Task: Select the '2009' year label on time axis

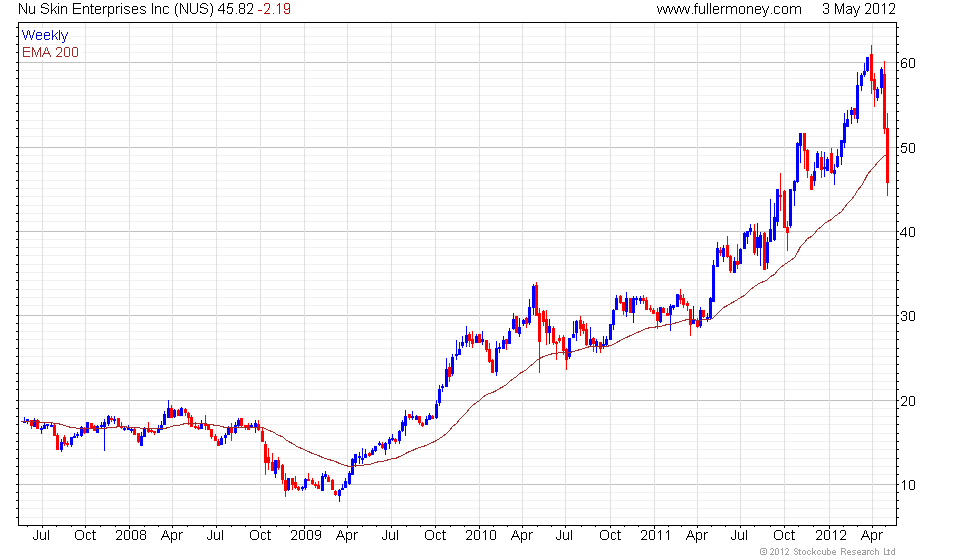Action: [x=306, y=536]
